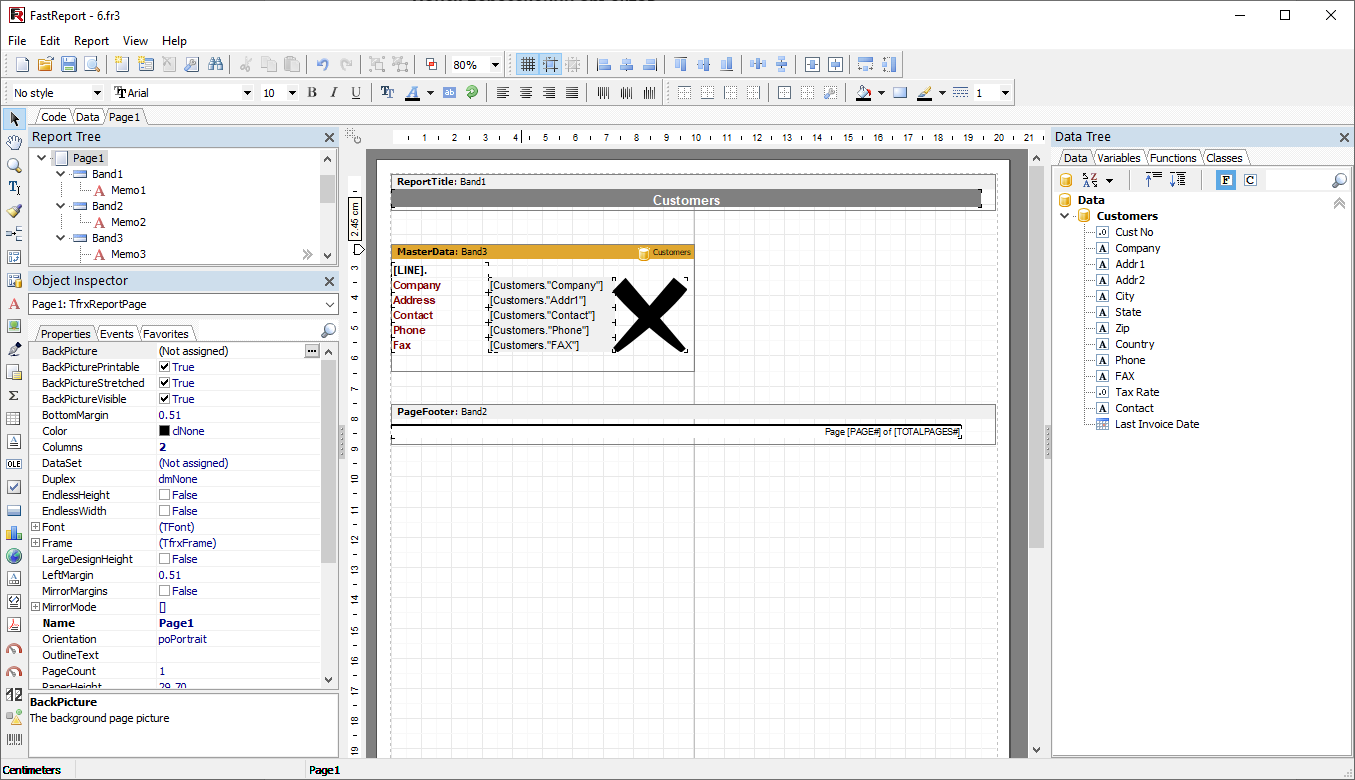1355x780 pixels.
Task: Select Last Invoice Date field
Action: pyautogui.click(x=1157, y=424)
